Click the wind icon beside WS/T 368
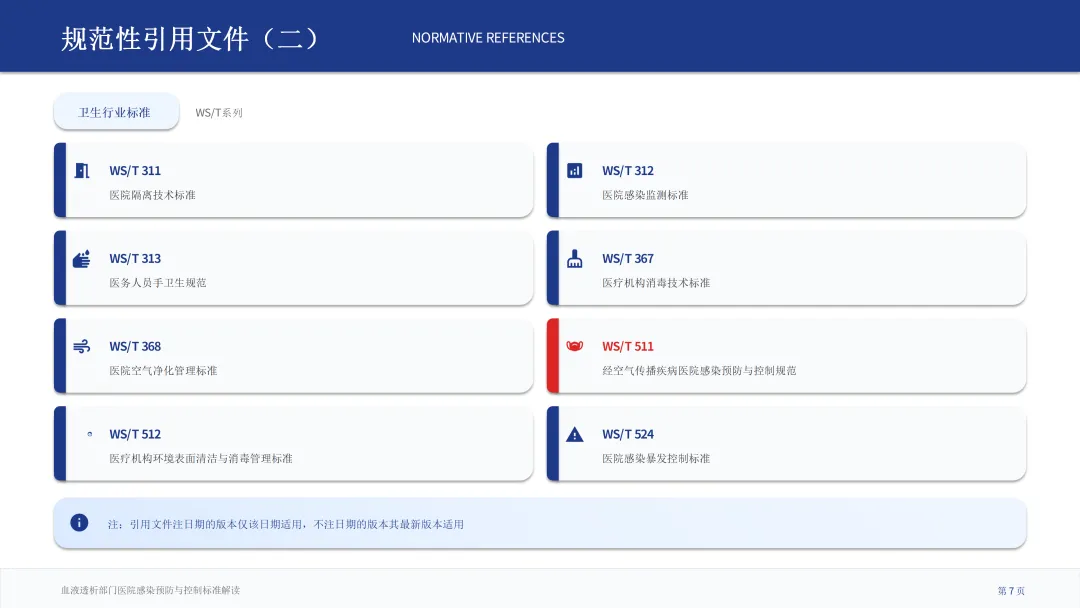The image size is (1080, 608). pos(82,347)
